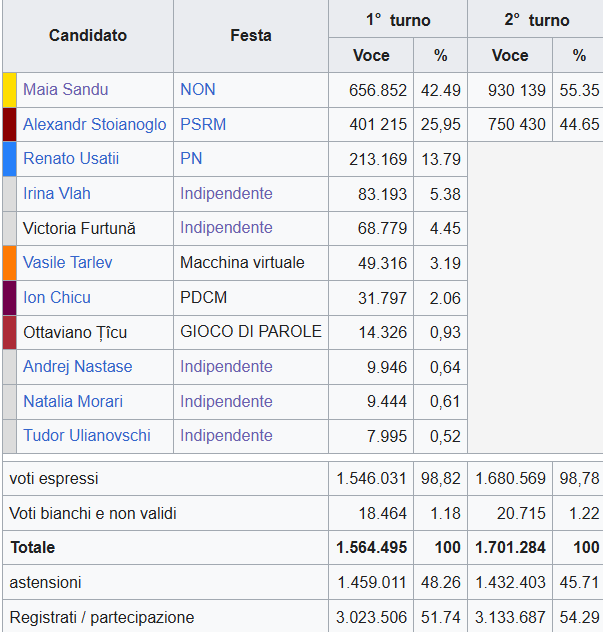This screenshot has height=632, width=603.
Task: Click the blue swatch beside Renato Usatii
Action: click(10, 159)
